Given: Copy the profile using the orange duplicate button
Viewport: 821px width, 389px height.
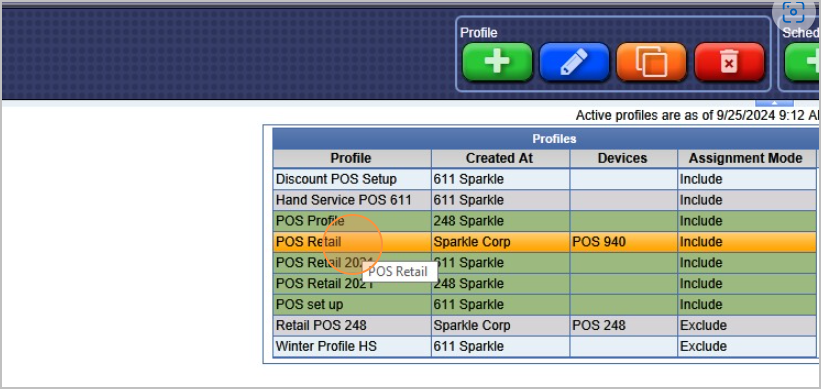Looking at the screenshot, I should [x=651, y=62].
